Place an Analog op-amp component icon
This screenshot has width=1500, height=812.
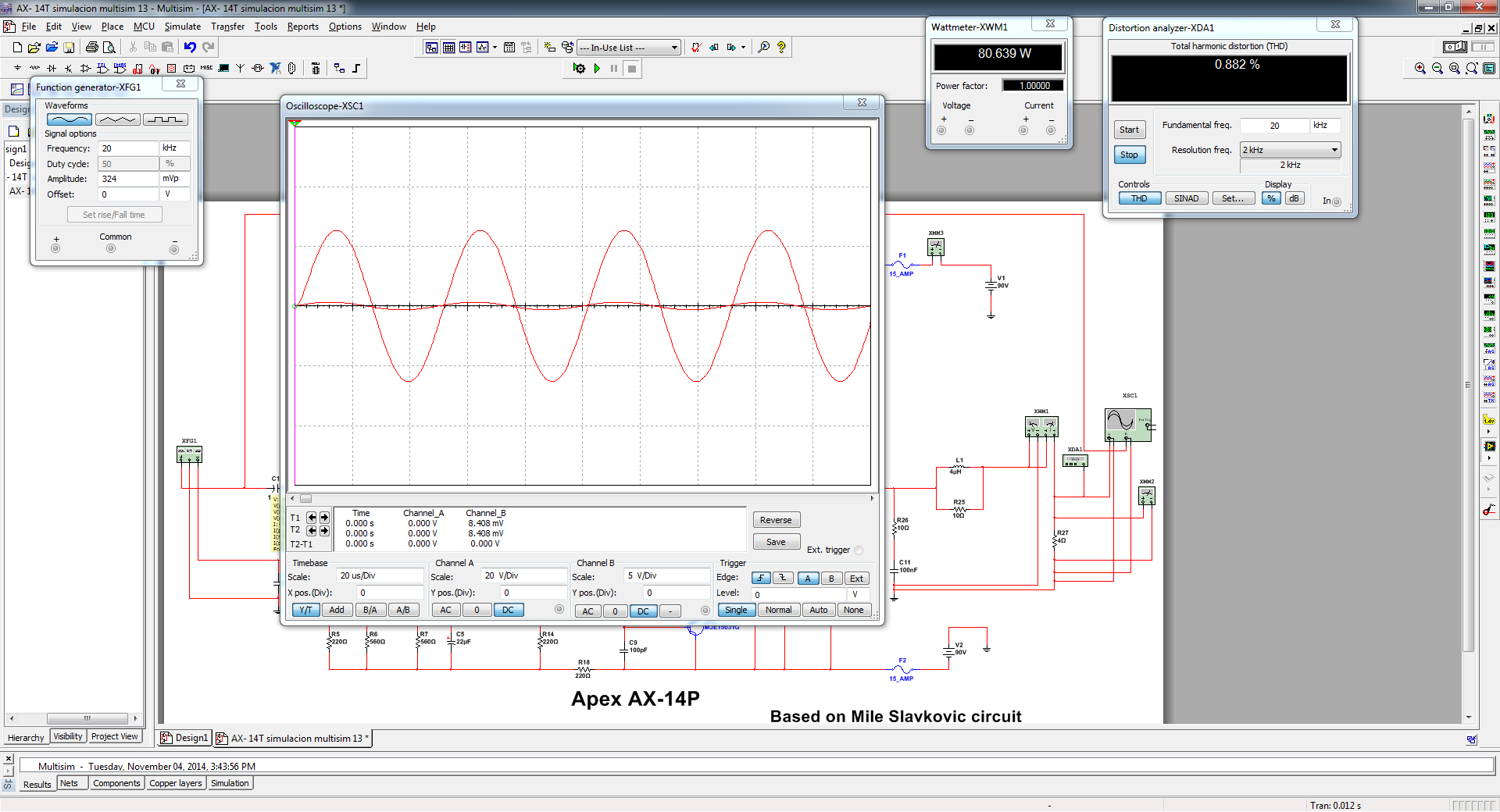point(86,69)
